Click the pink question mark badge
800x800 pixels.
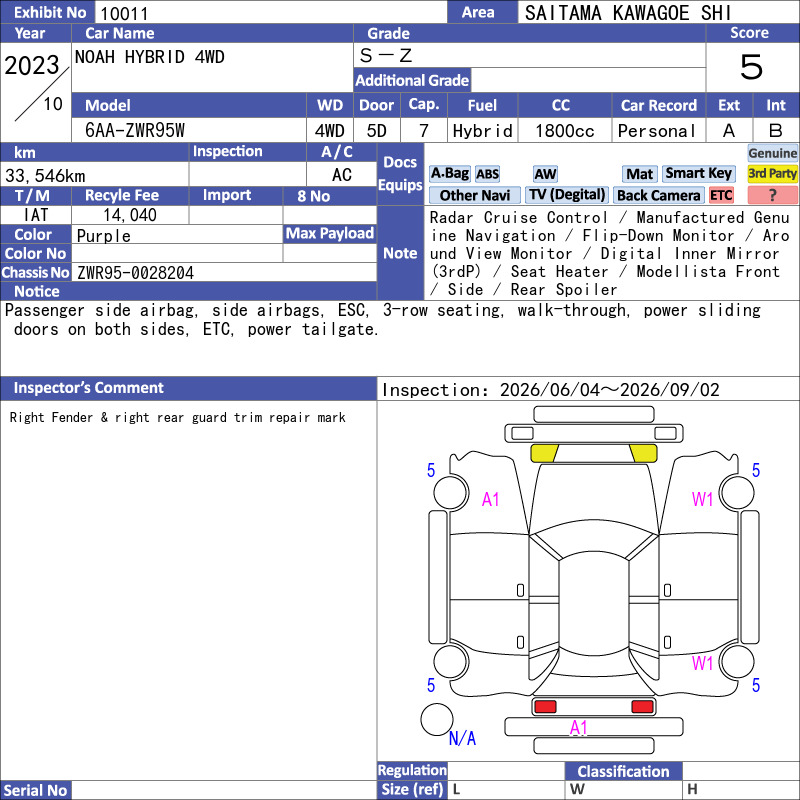(x=772, y=195)
